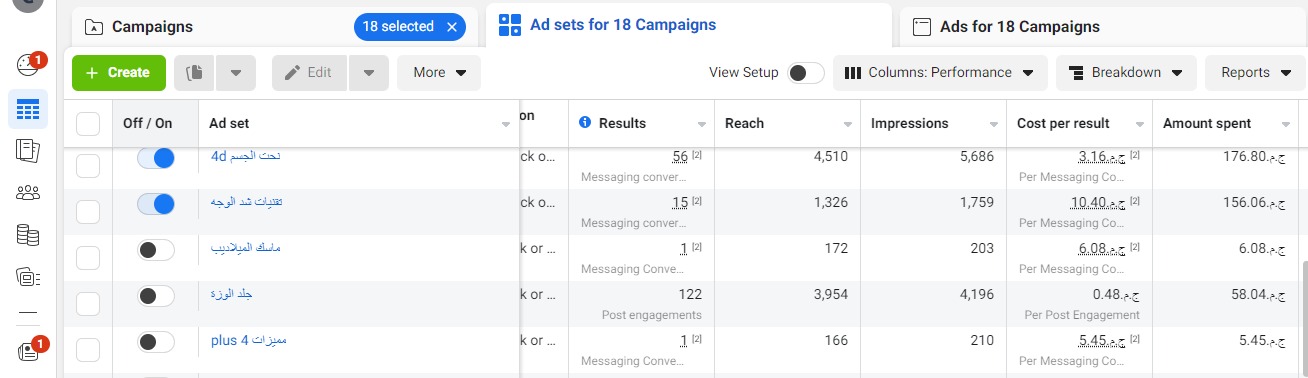Enable the جلد الوزه ad set toggle
Image resolution: width=1308 pixels, height=378 pixels.
155,296
